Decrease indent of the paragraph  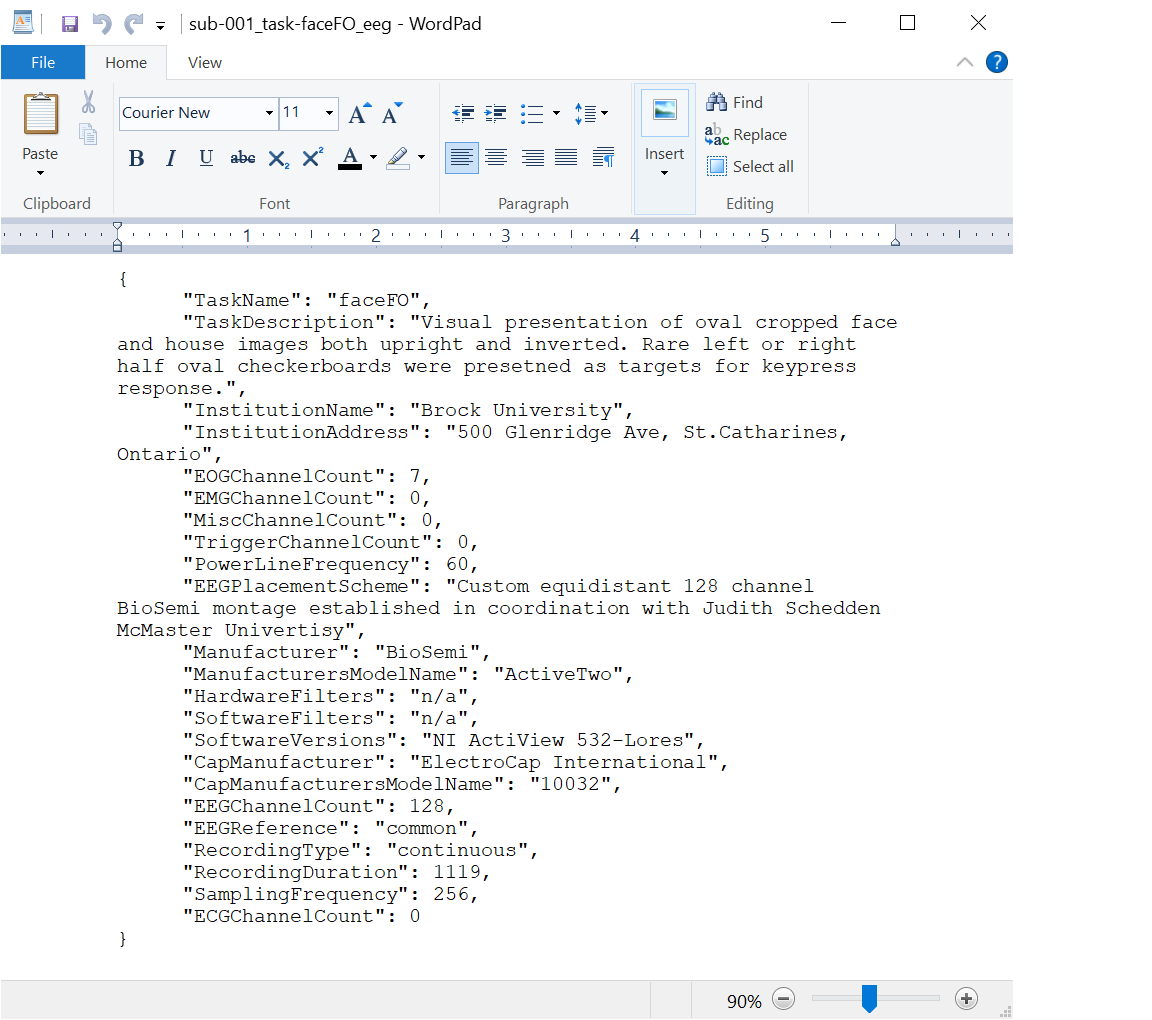tap(462, 113)
